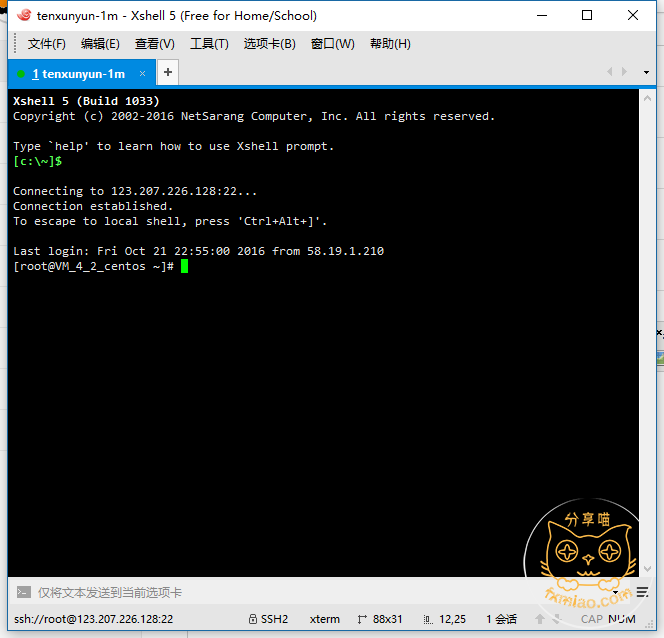Click the Xshell app icon in title bar
This screenshot has height=638, width=664.
[x=24, y=16]
